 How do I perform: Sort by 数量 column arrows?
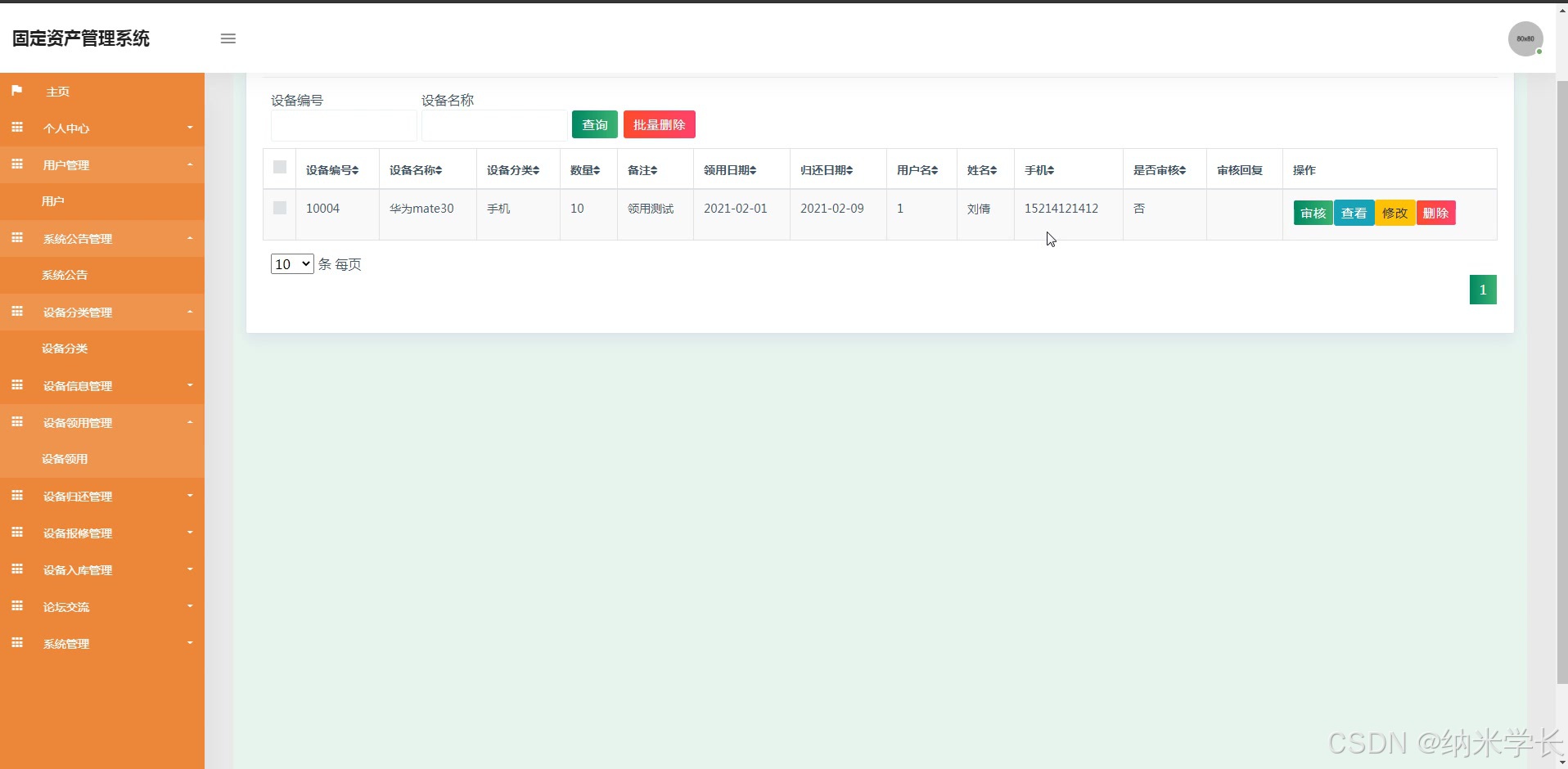click(x=597, y=170)
